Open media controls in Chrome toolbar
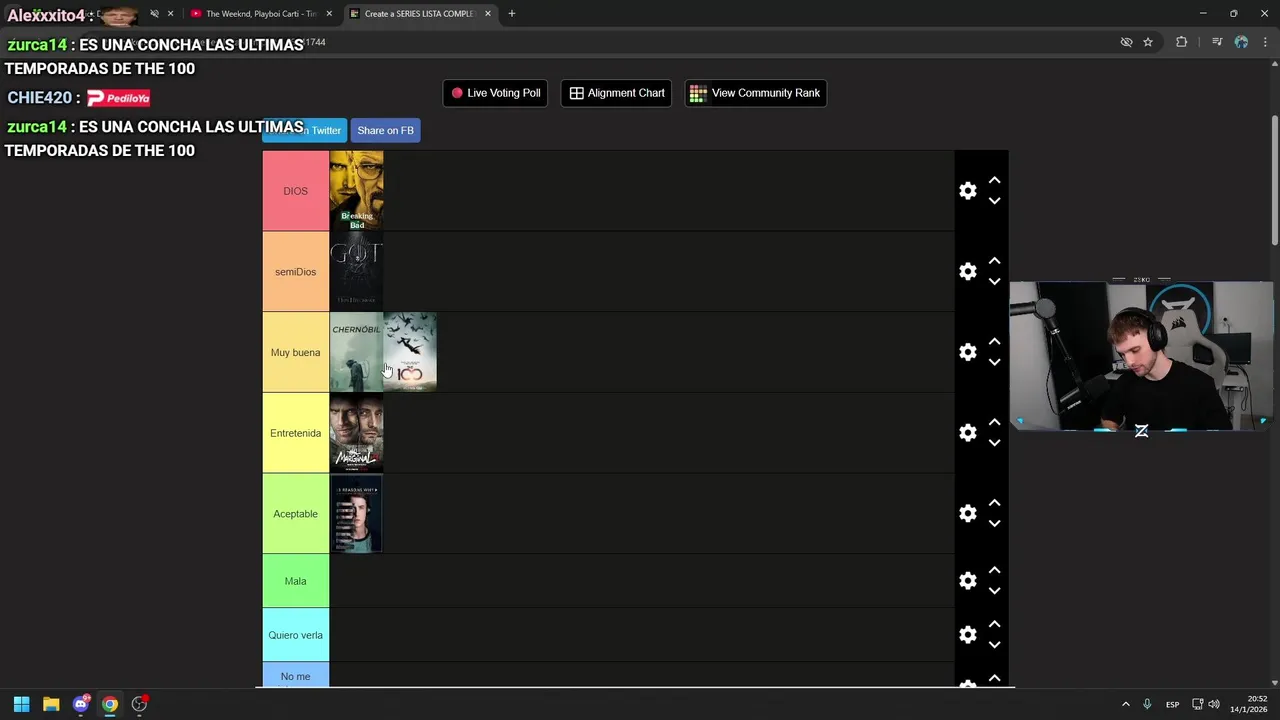Viewport: 1280px width, 720px height. click(1217, 42)
